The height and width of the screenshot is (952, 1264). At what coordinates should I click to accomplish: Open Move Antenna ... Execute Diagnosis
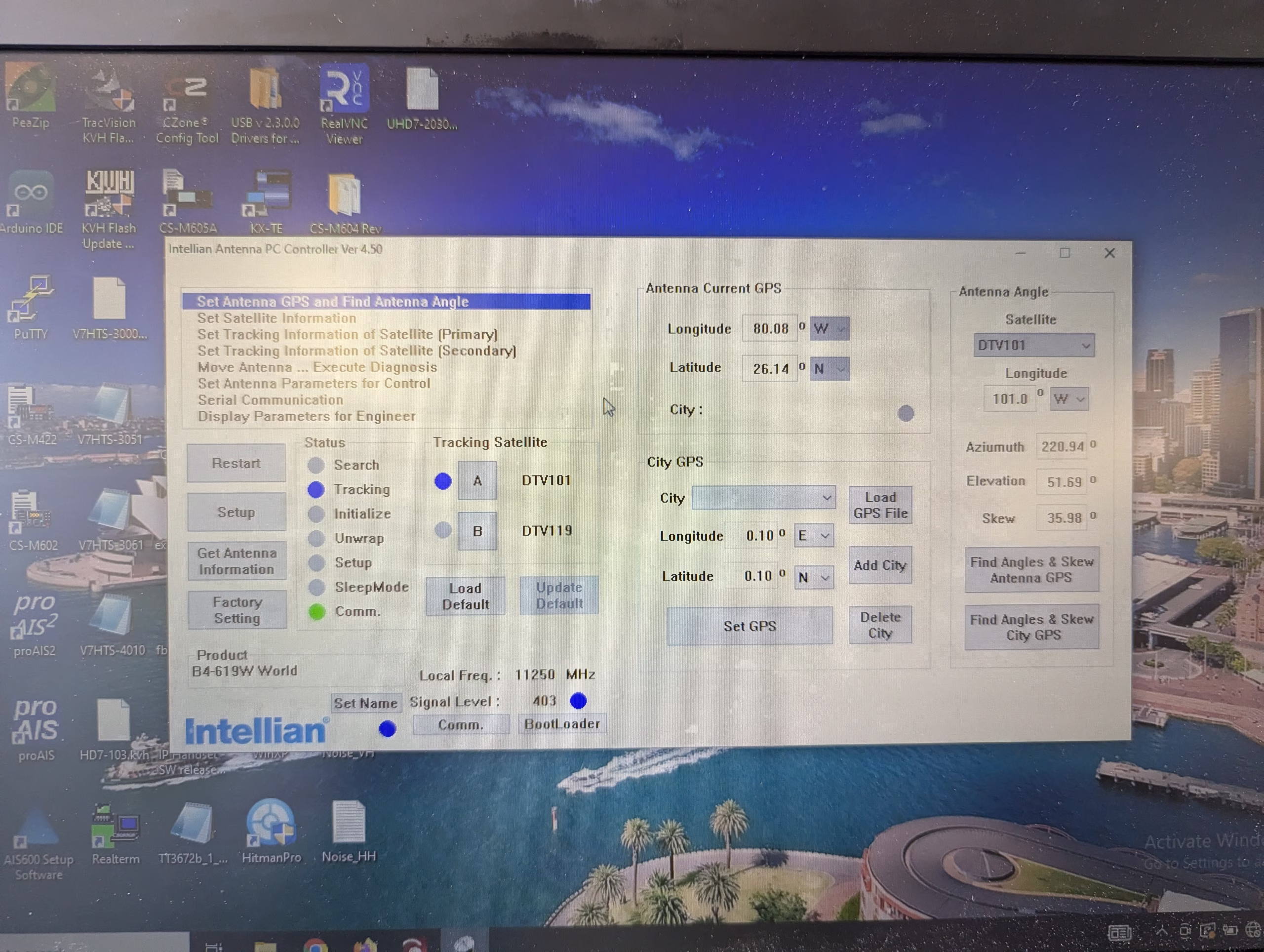pos(317,367)
